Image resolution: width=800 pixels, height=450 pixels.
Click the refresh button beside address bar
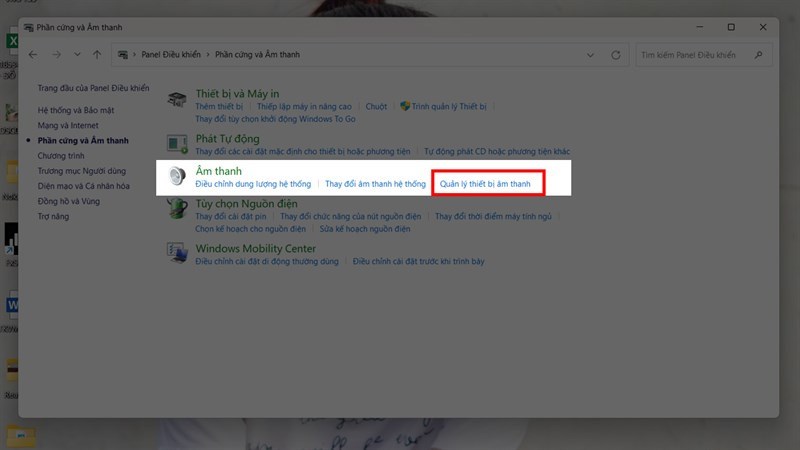(616, 54)
